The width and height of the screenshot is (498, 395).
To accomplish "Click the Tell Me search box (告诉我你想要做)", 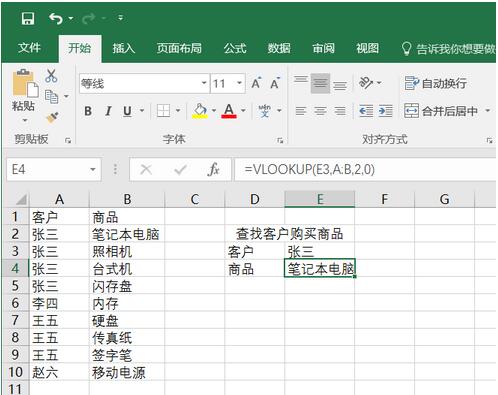I will click(x=448, y=49).
